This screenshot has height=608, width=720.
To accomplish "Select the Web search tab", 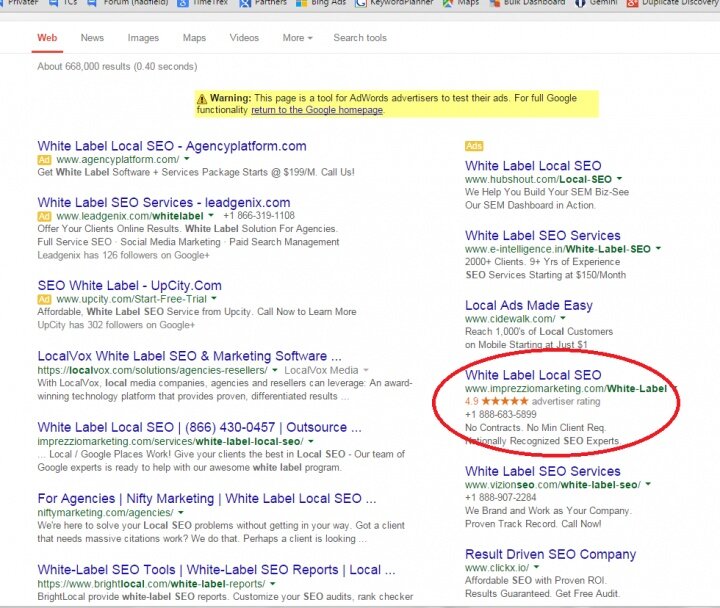I will 47,38.
